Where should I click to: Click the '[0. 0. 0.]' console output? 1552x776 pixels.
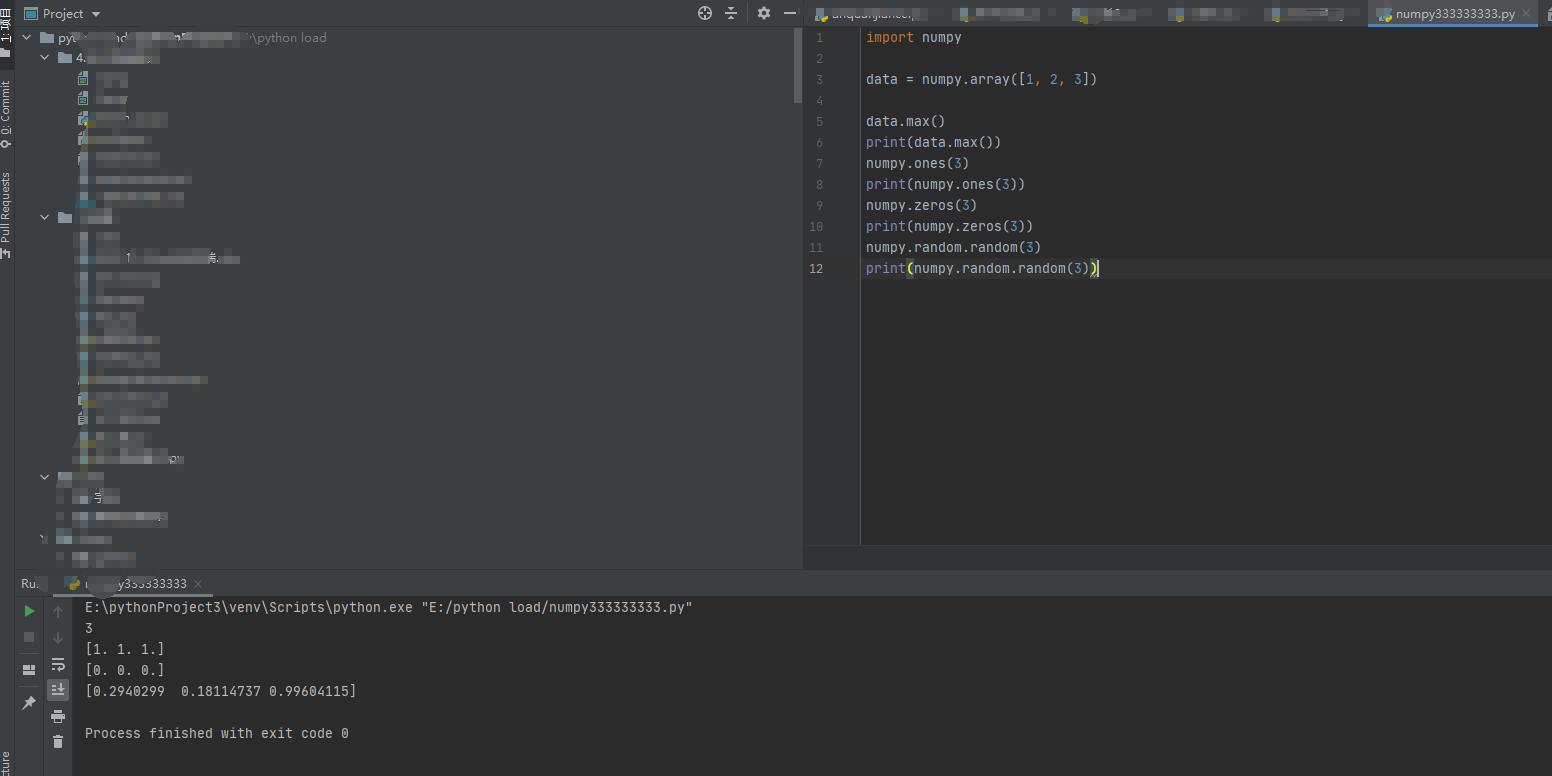(125, 670)
